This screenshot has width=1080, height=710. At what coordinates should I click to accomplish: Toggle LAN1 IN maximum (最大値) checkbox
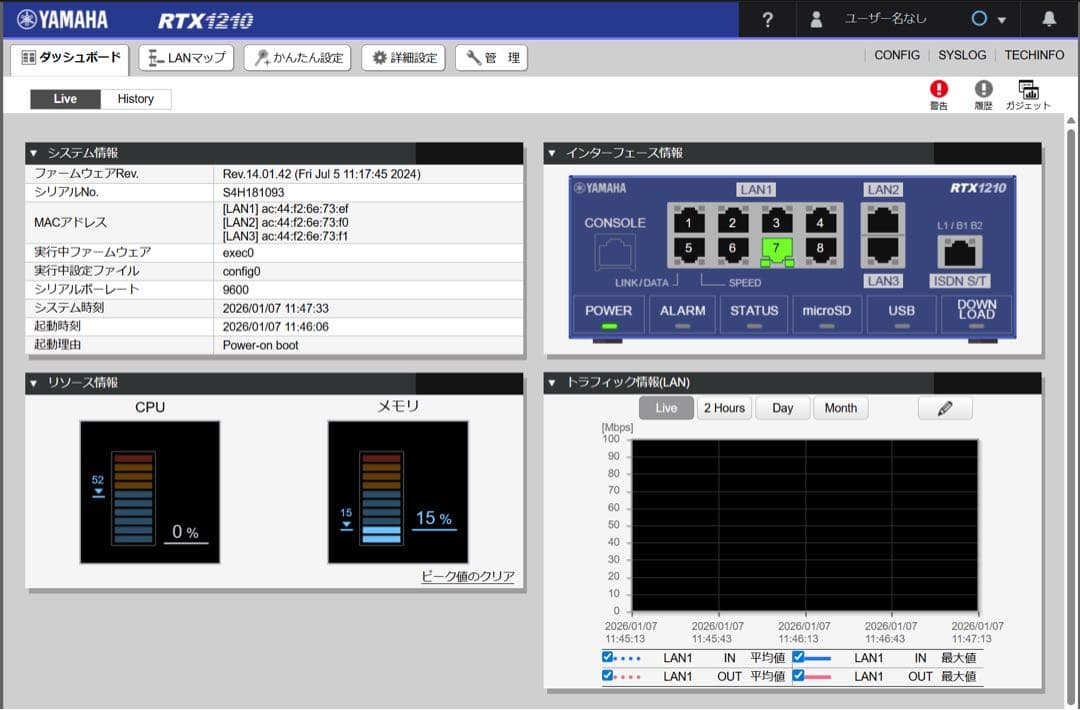[x=798, y=658]
